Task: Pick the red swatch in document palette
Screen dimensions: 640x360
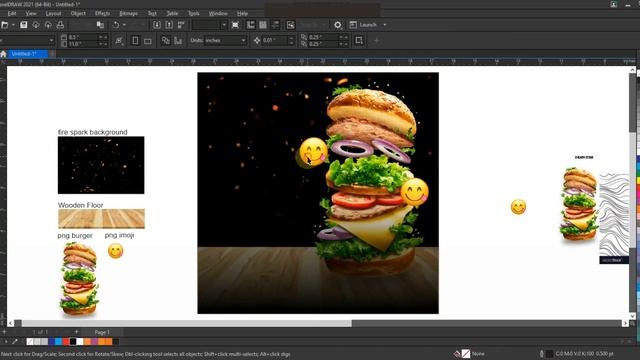Action: (65, 342)
